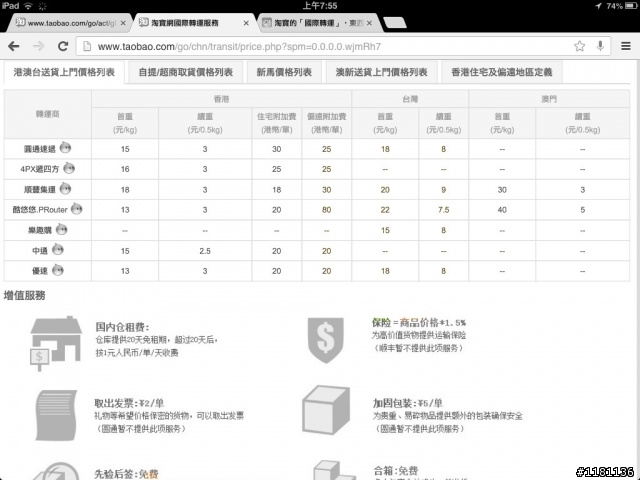Click the 取出发票:¥2/单 heading
The image size is (640, 480).
(x=129, y=403)
